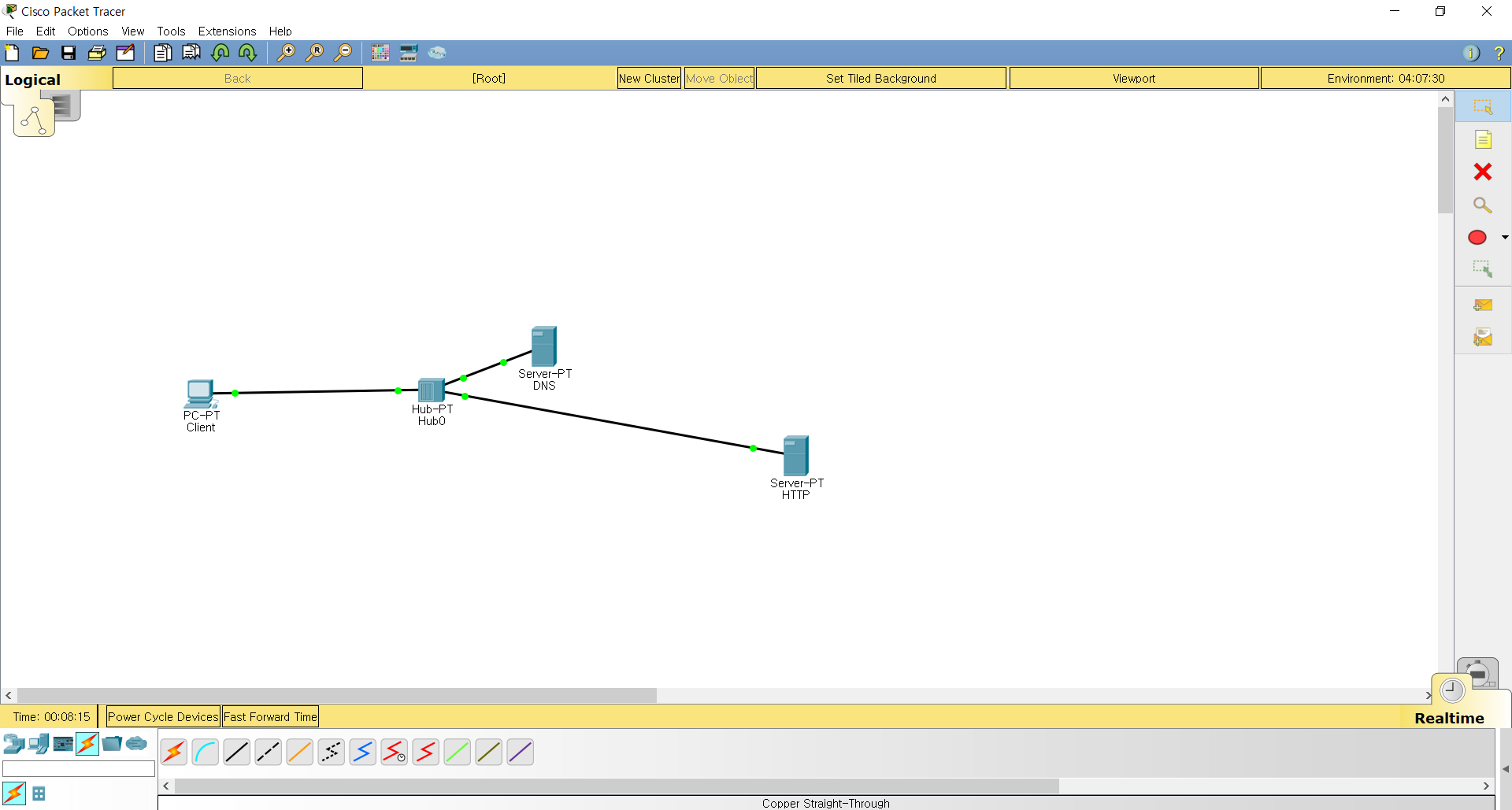Open a file with folder icon

(x=40, y=53)
